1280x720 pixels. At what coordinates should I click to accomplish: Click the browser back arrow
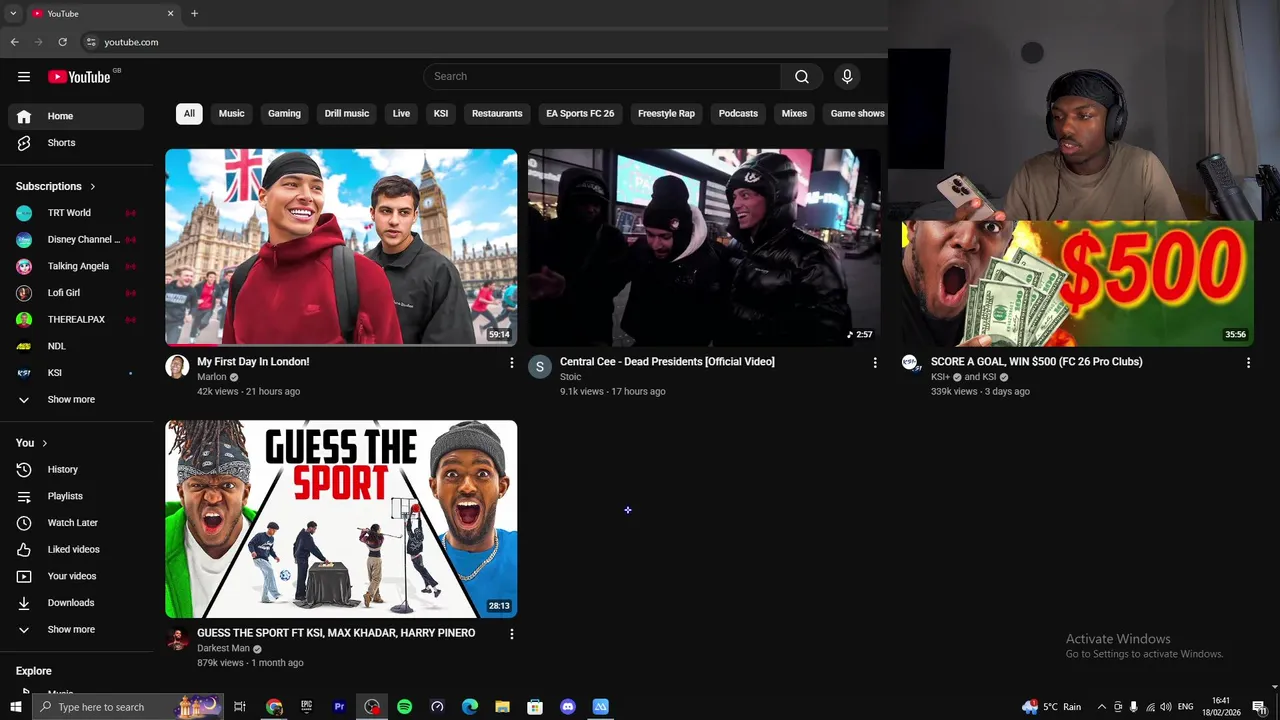(x=15, y=42)
